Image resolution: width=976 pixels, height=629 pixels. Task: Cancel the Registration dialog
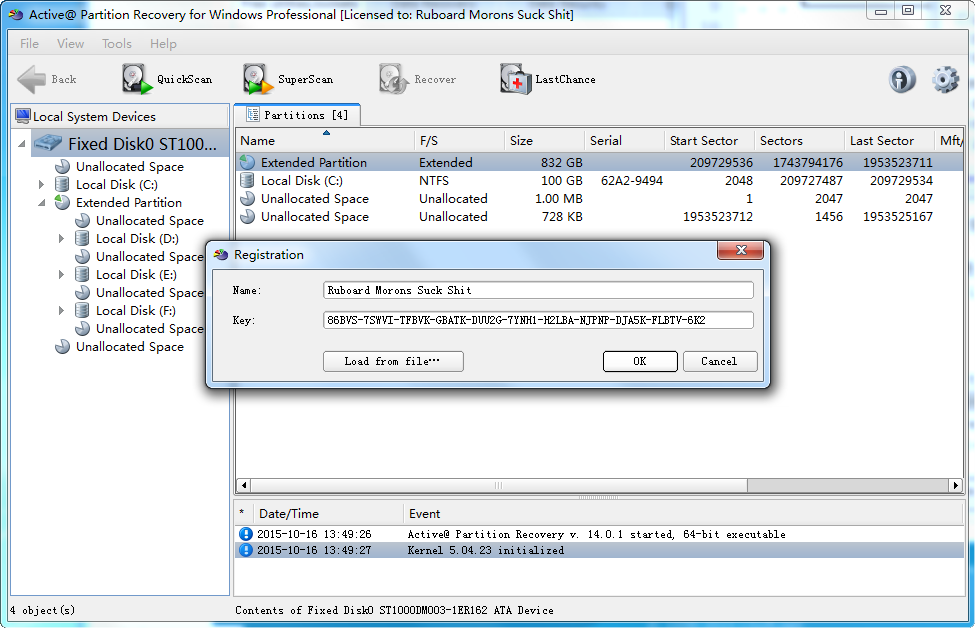click(x=719, y=361)
